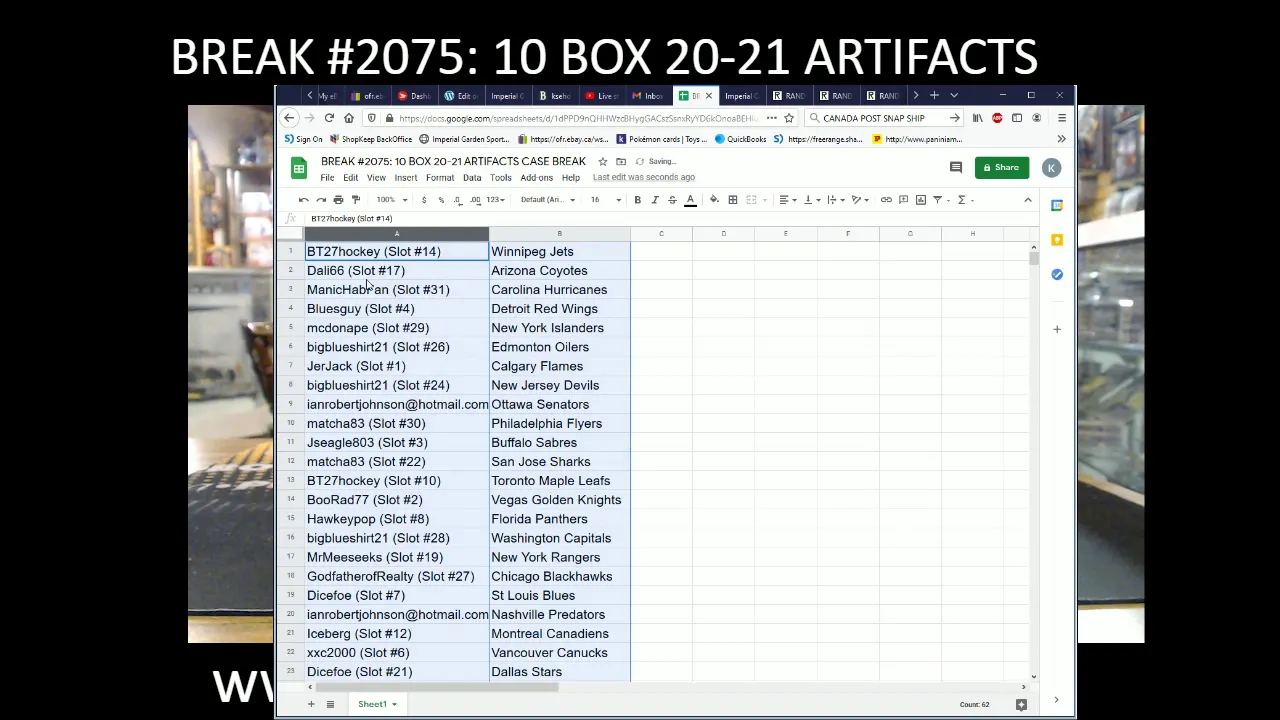Toggle strikethrough formatting
The image size is (1280, 720).
tap(672, 200)
